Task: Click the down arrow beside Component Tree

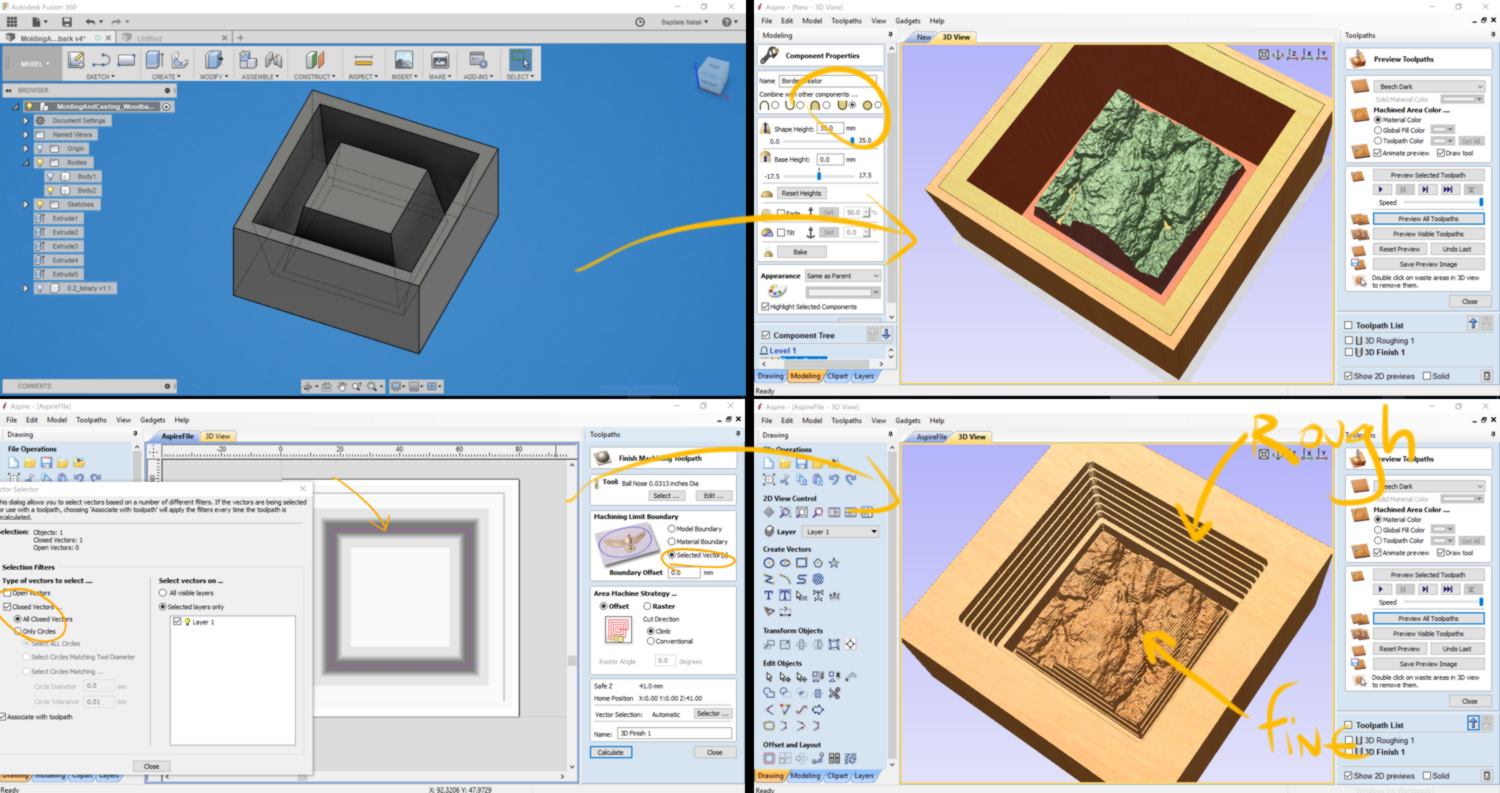Action: coord(886,335)
